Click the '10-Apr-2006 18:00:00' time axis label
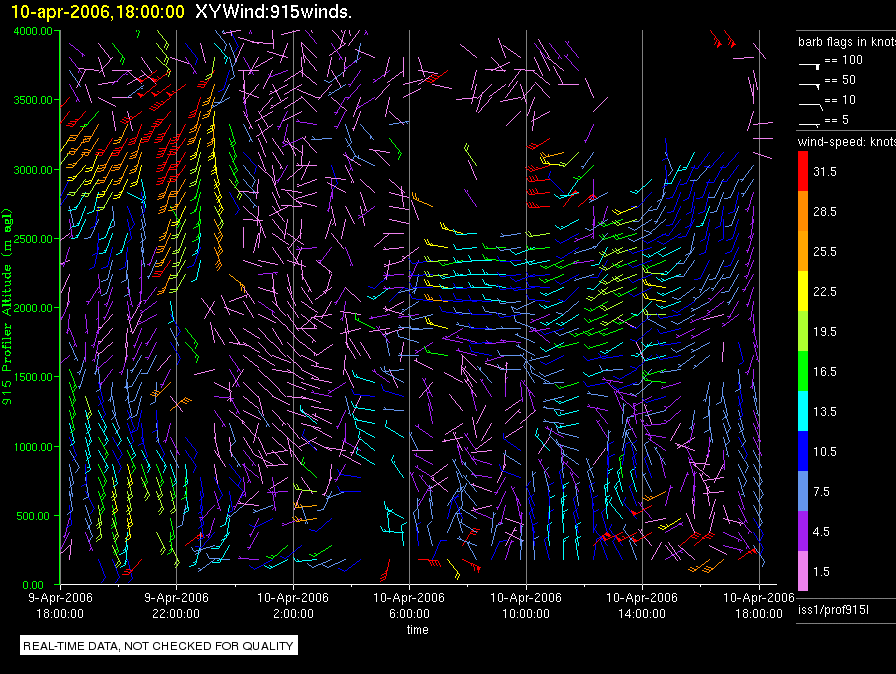This screenshot has width=896, height=674. (x=759, y=605)
